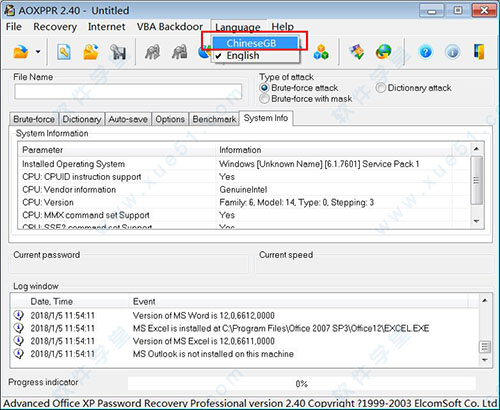Click the Event column header
Image resolution: width=500 pixels, height=410 pixels.
[x=299, y=301]
